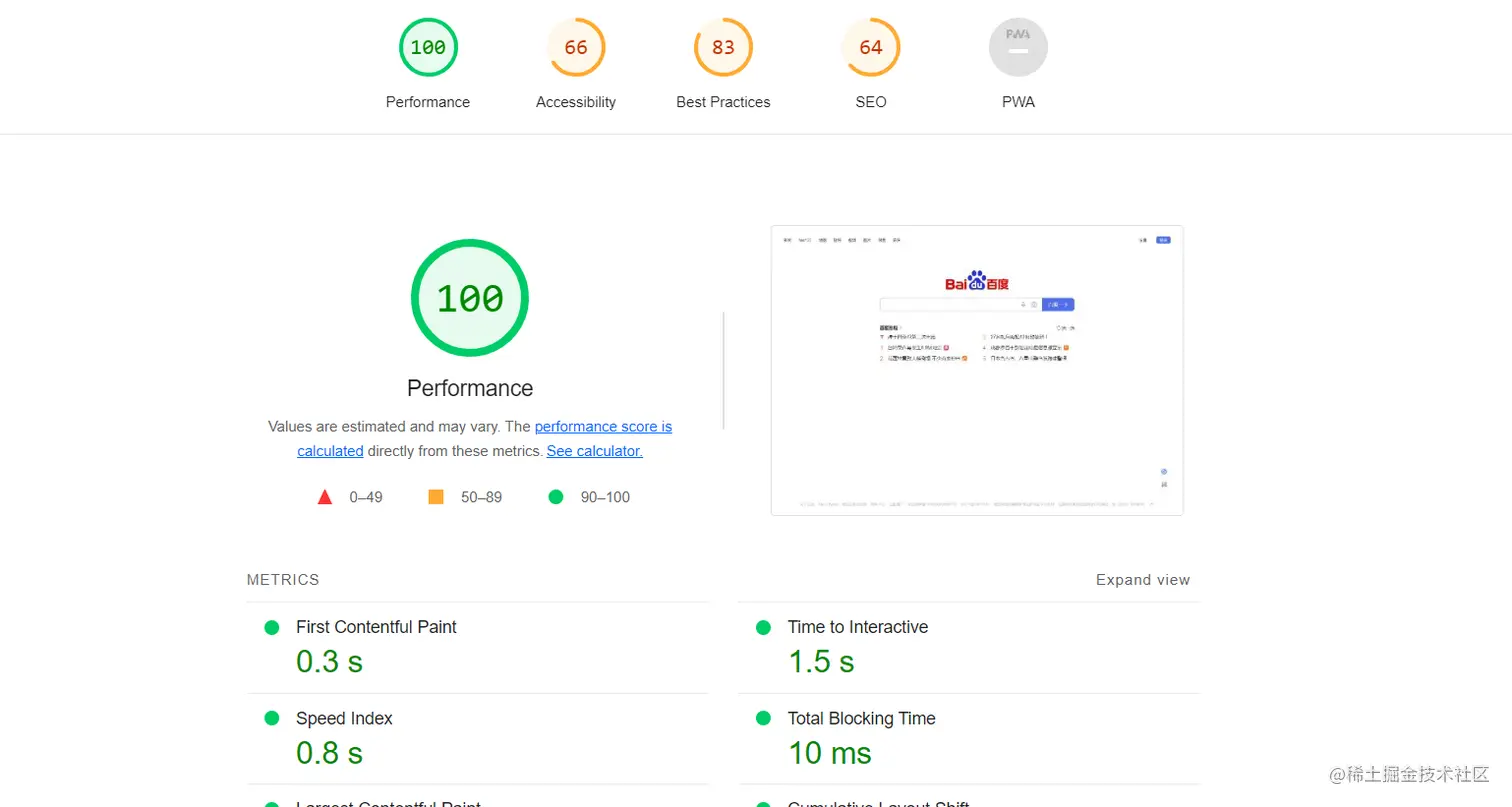Click the red triangle 0–49 legend icon
This screenshot has width=1512, height=807.
tap(325, 497)
